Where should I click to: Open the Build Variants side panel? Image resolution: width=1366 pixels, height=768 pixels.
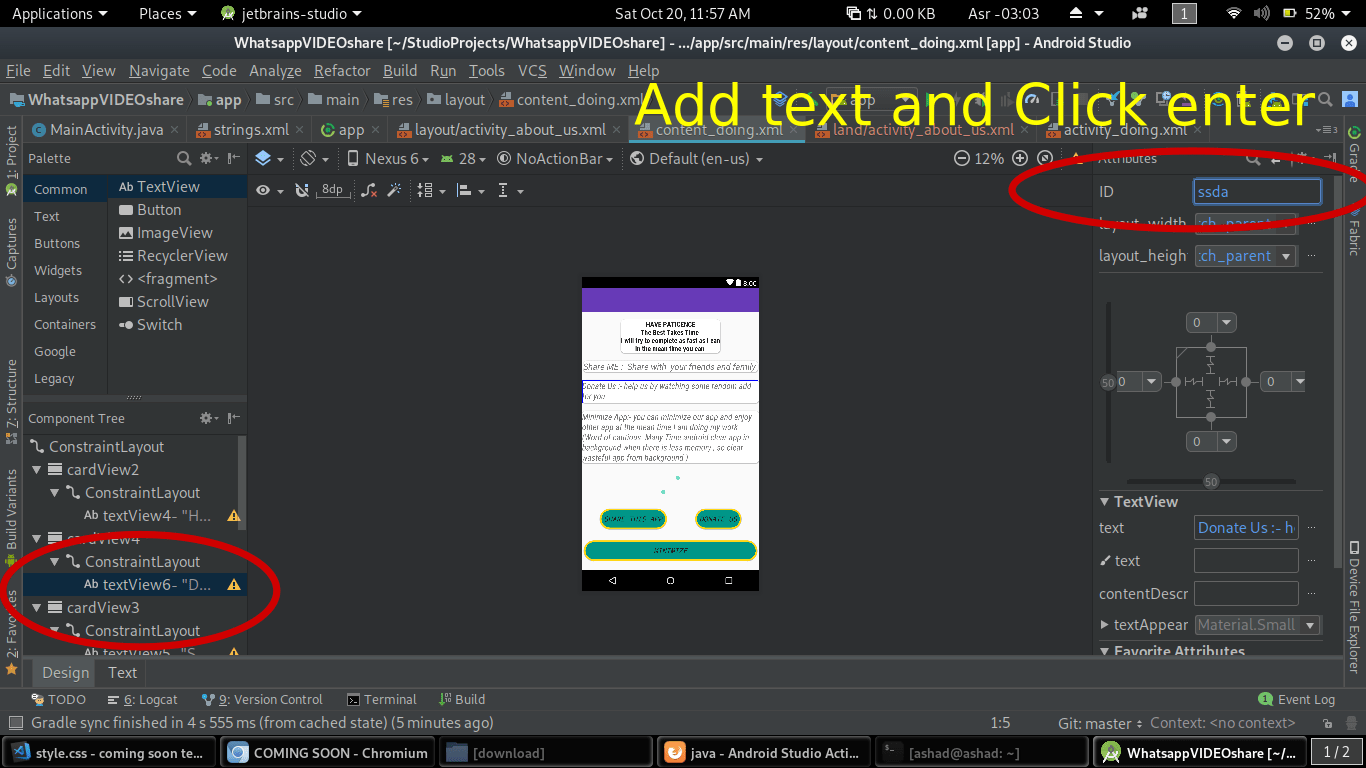point(12,518)
